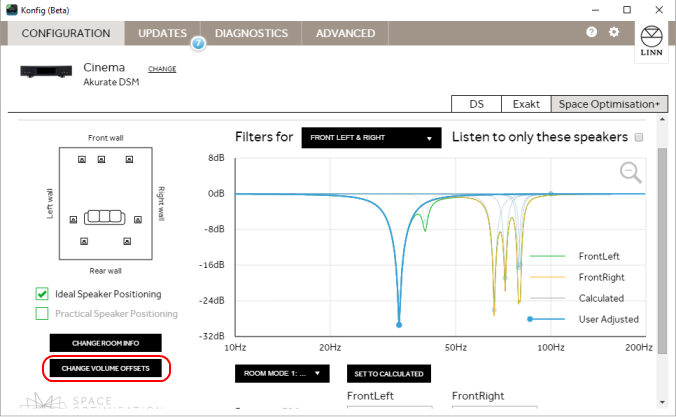Click the sofa listening position icon
This screenshot has width=676, height=417.
click(x=105, y=217)
